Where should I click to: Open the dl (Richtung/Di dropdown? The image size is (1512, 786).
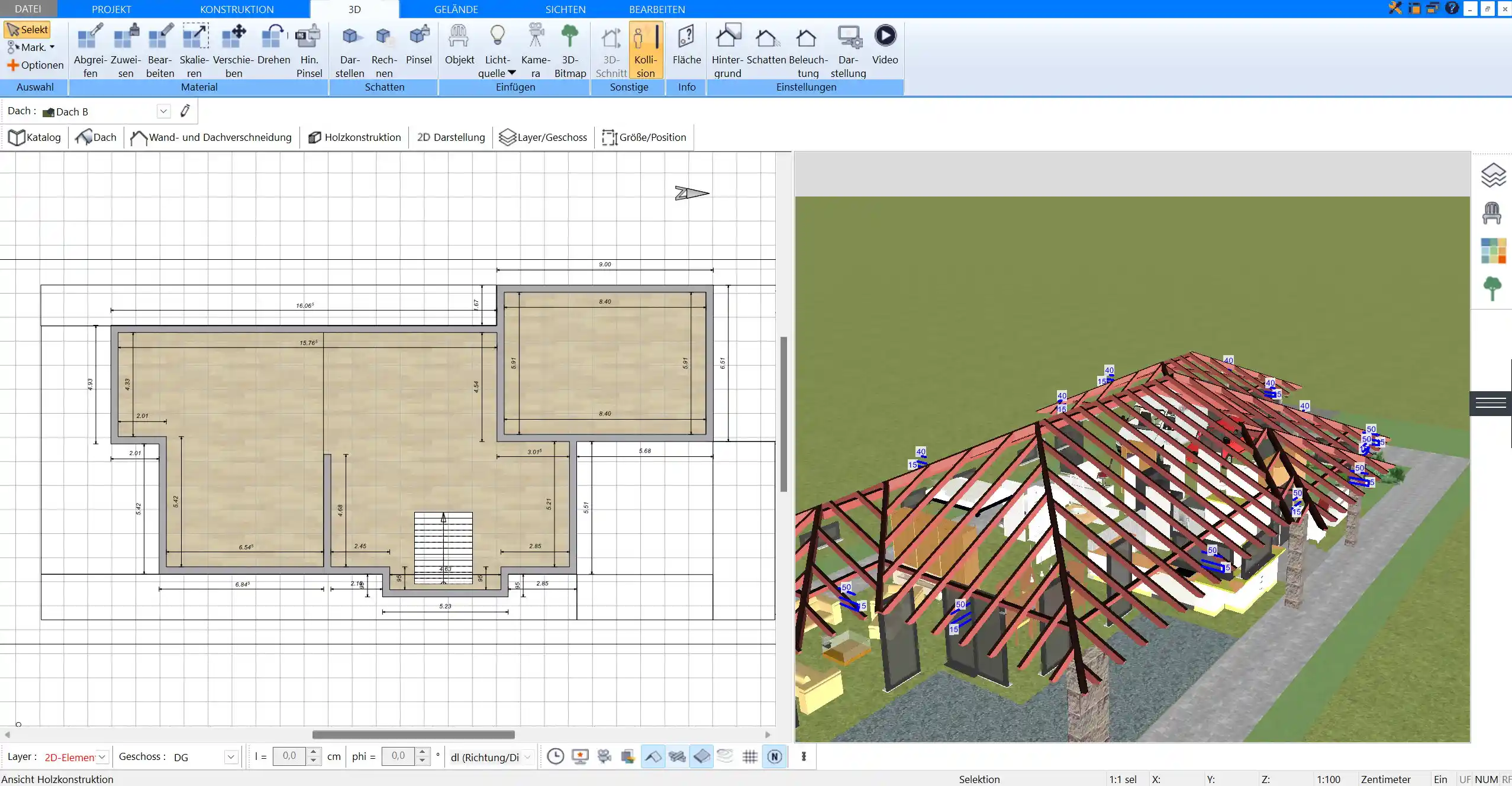point(527,757)
